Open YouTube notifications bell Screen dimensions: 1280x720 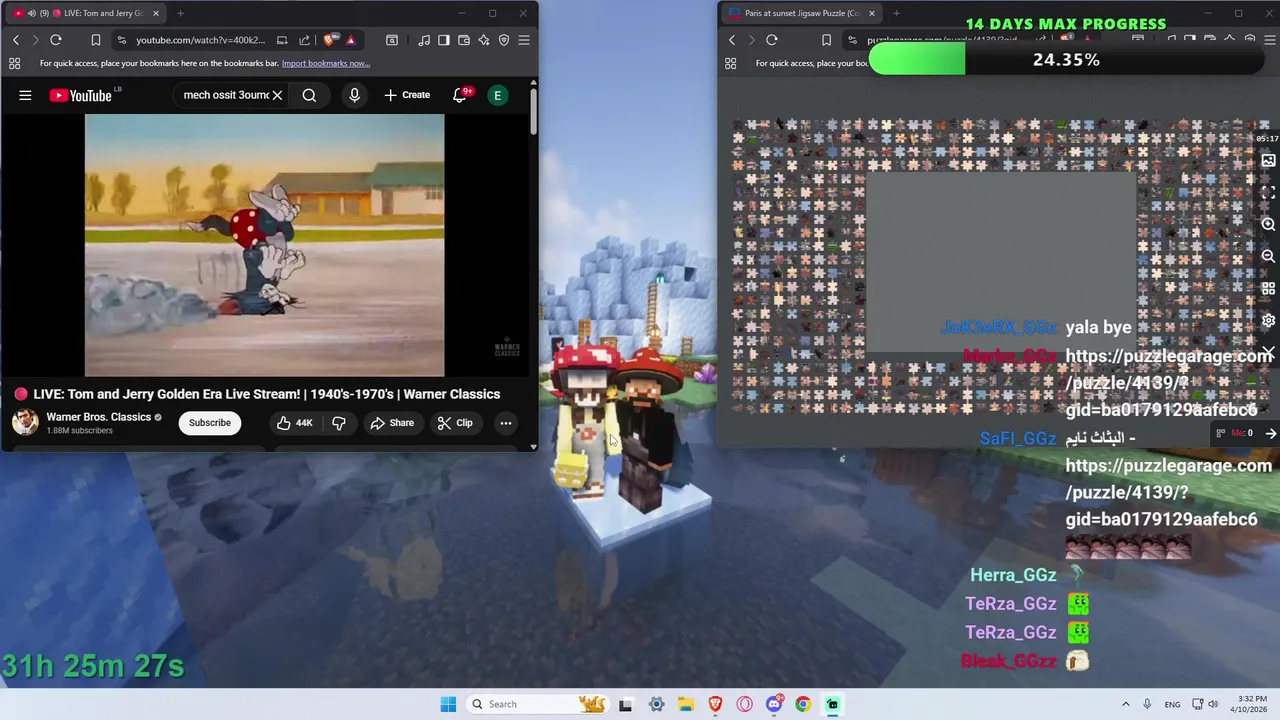(460, 95)
